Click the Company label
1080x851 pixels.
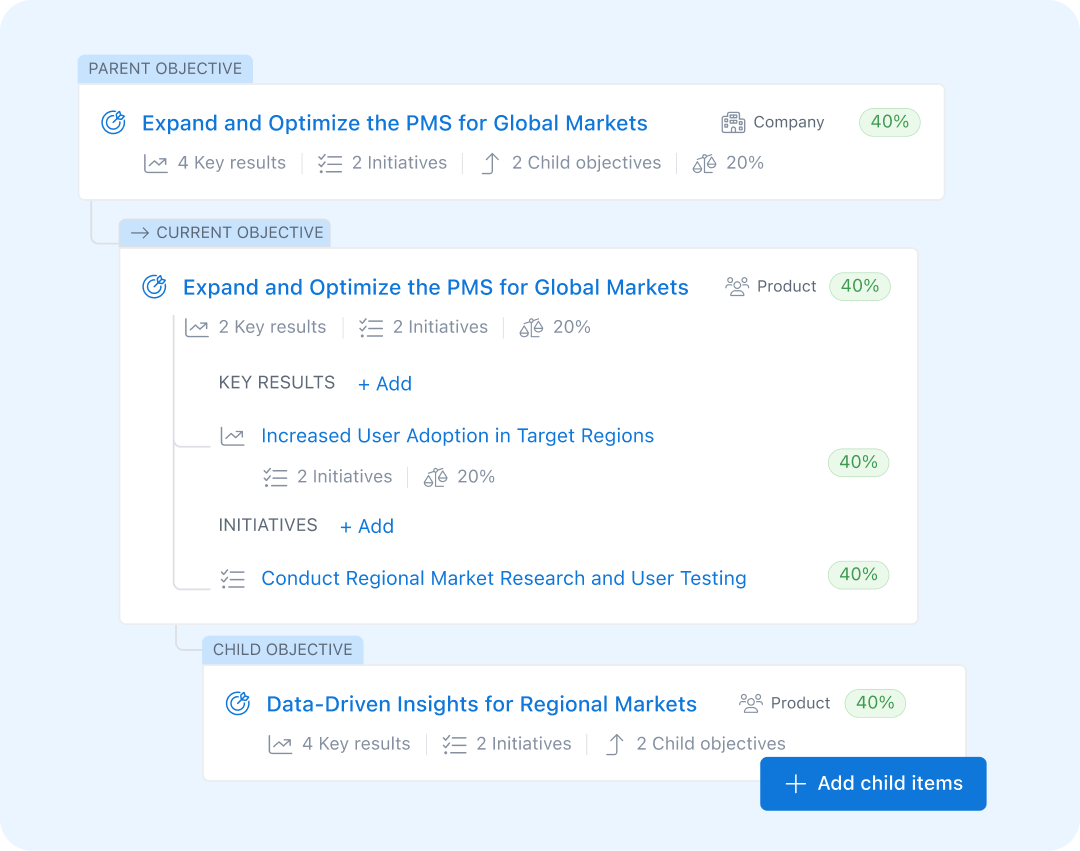click(x=789, y=122)
